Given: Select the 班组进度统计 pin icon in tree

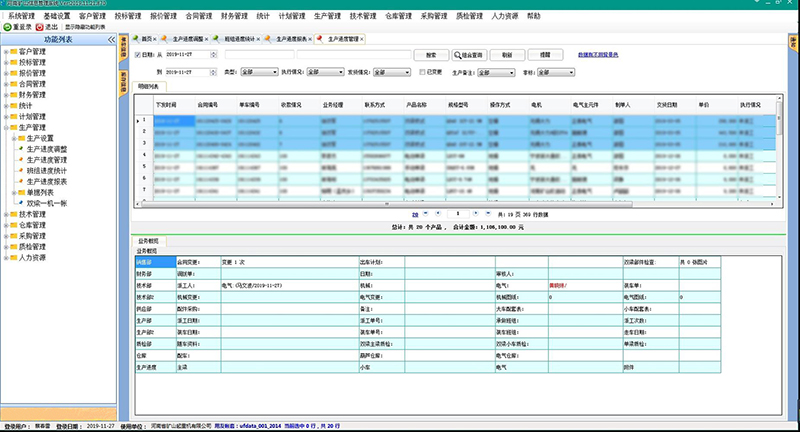Looking at the screenshot, I should pos(20,171).
